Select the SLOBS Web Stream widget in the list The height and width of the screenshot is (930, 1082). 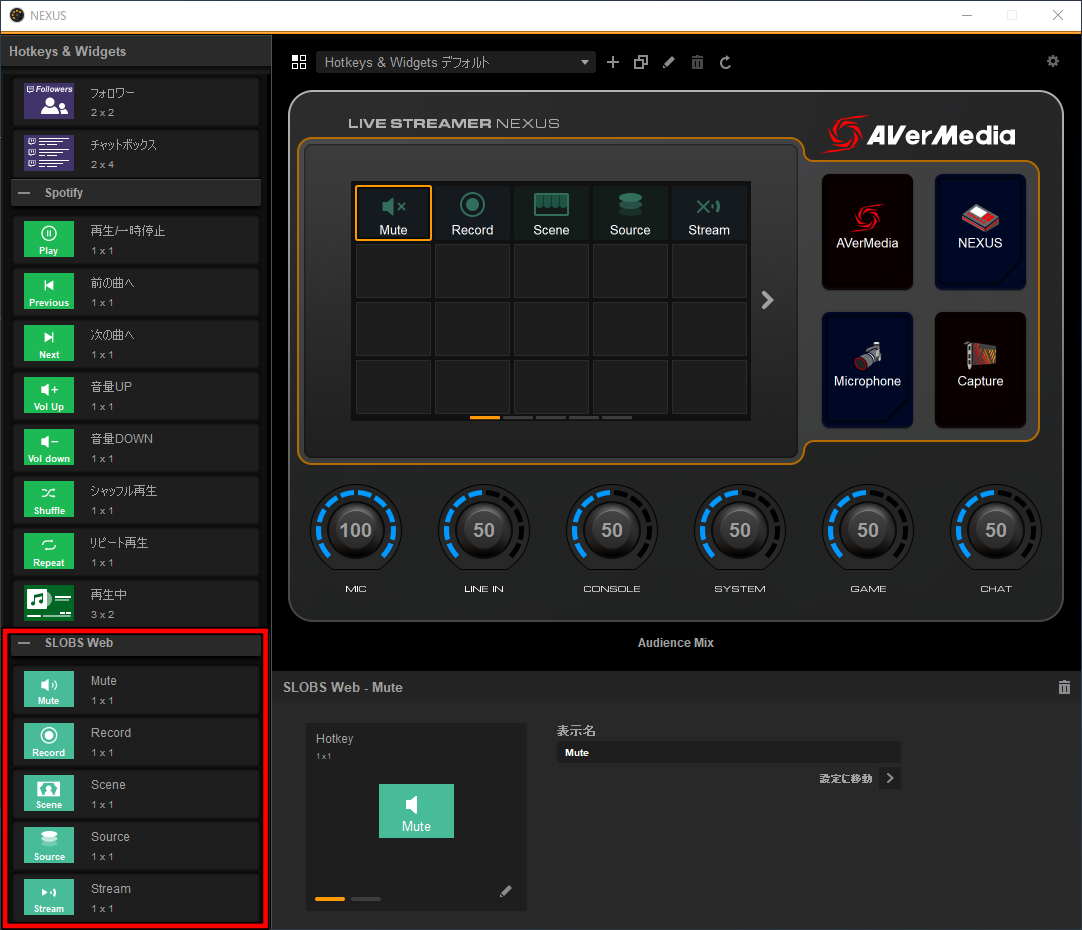point(136,898)
